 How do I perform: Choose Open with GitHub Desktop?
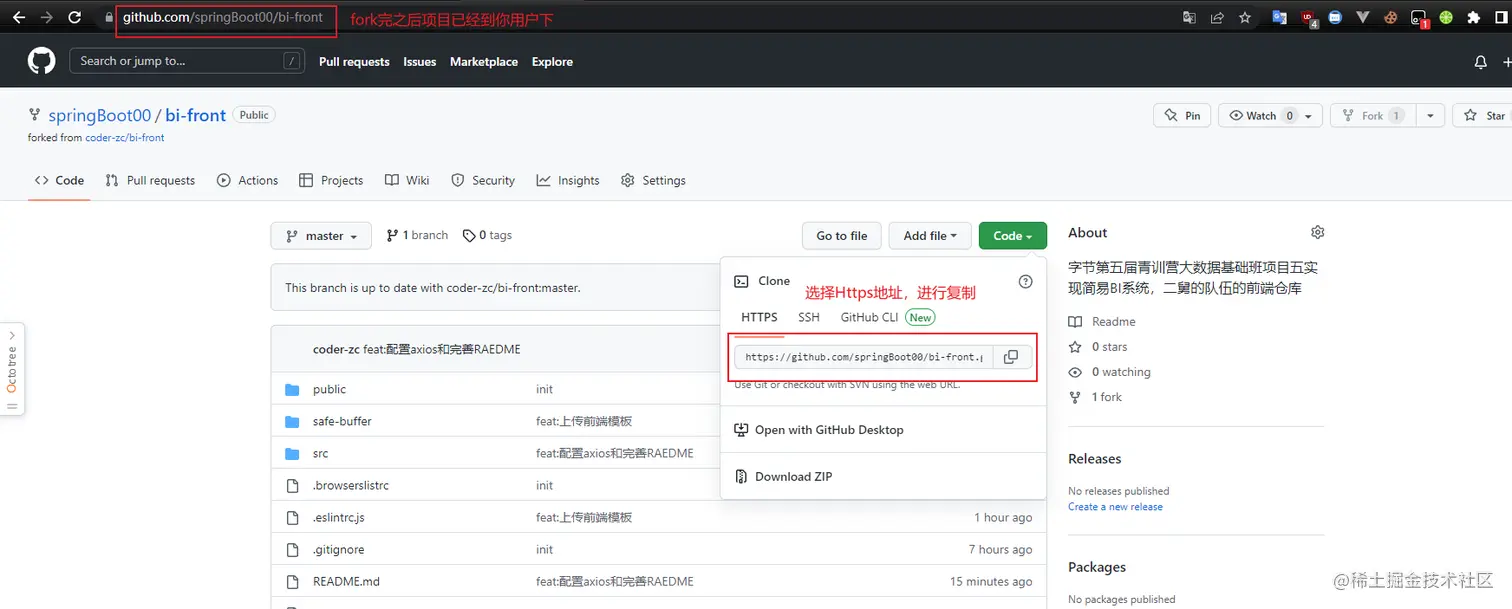tap(829, 430)
